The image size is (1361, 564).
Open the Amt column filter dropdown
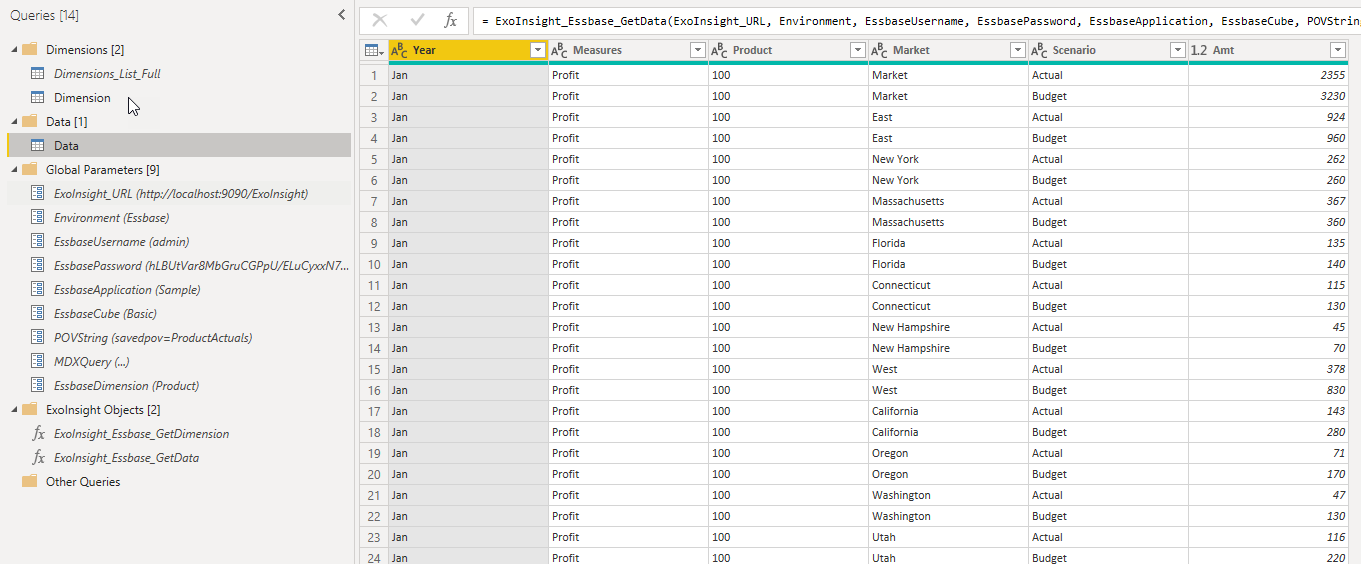tap(1337, 50)
